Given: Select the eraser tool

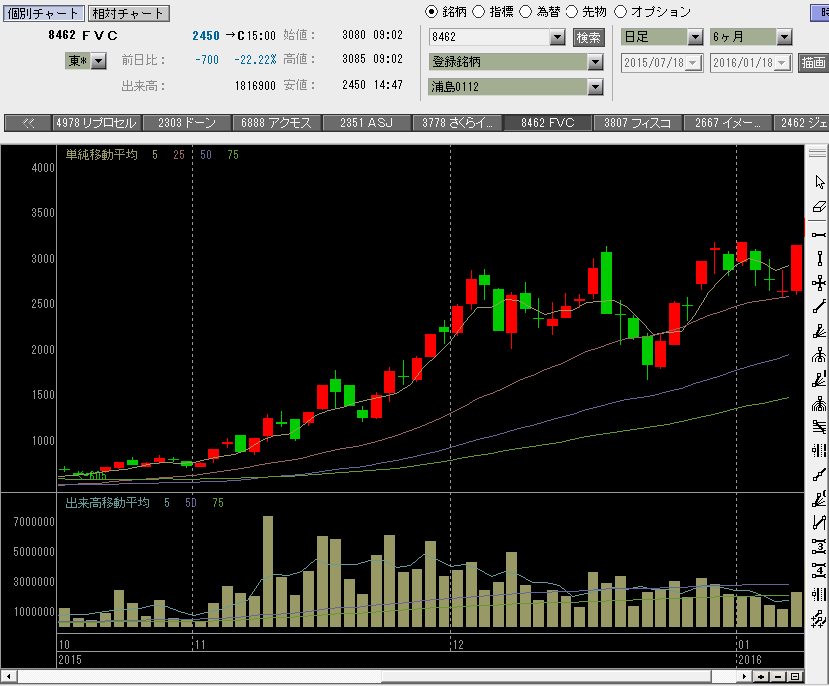Looking at the screenshot, I should point(819,207).
